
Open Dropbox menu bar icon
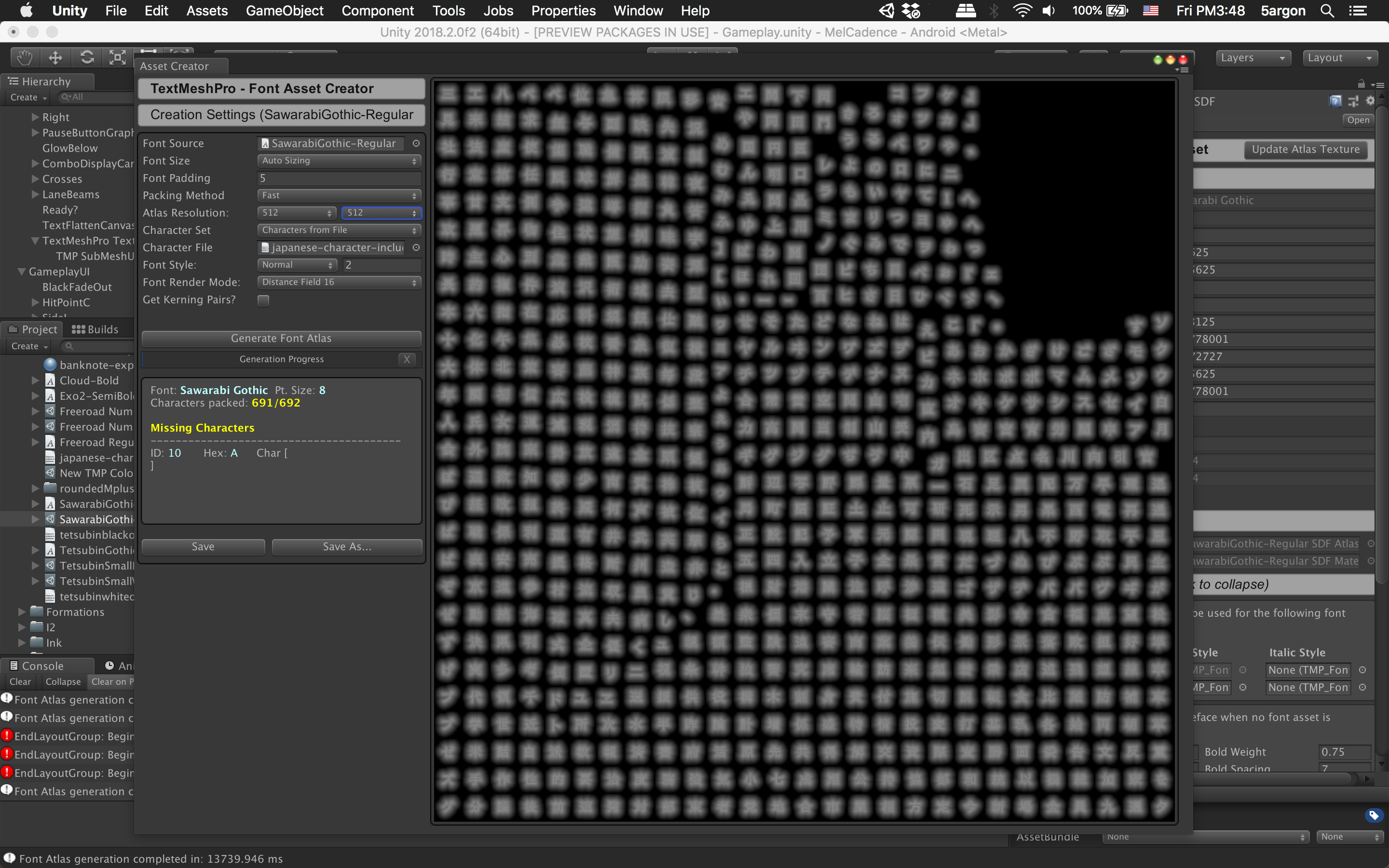click(911, 10)
